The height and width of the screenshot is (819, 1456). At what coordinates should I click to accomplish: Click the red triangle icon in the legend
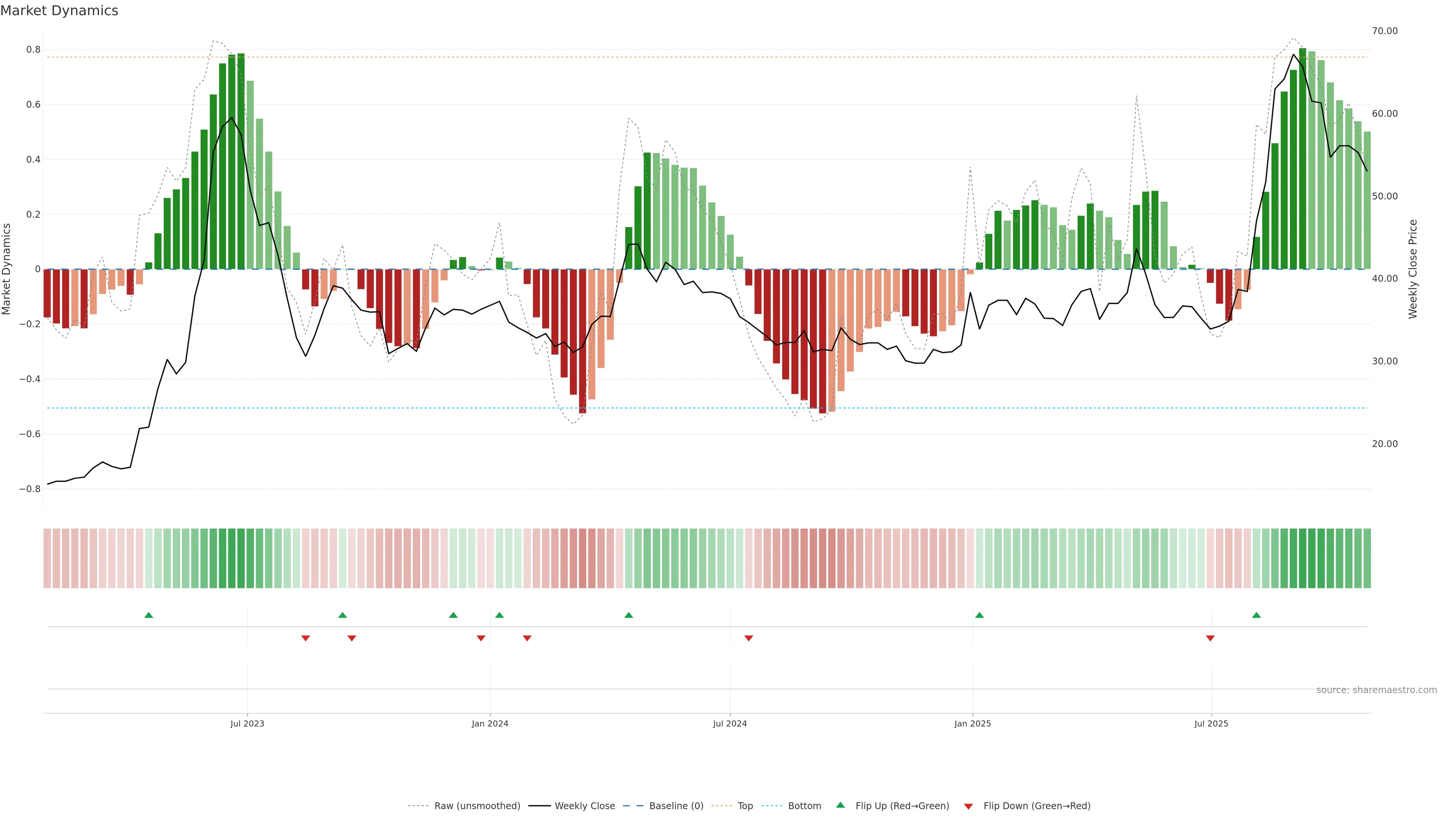click(x=968, y=806)
